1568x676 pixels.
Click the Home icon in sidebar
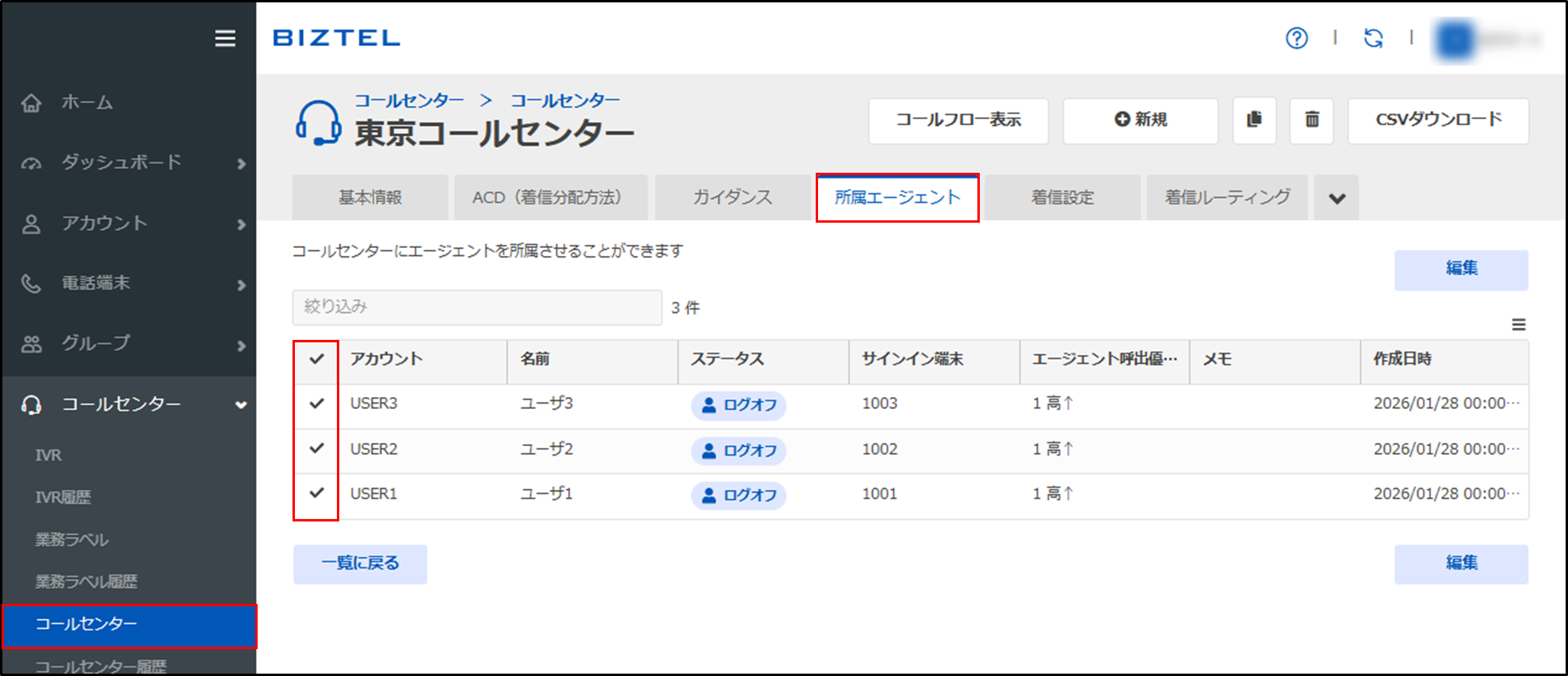coord(32,103)
